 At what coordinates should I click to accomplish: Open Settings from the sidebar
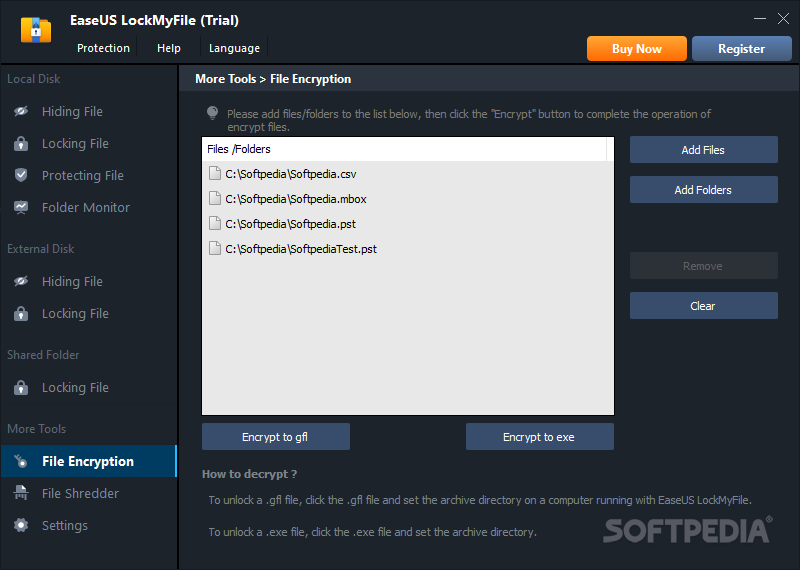click(x=89, y=526)
